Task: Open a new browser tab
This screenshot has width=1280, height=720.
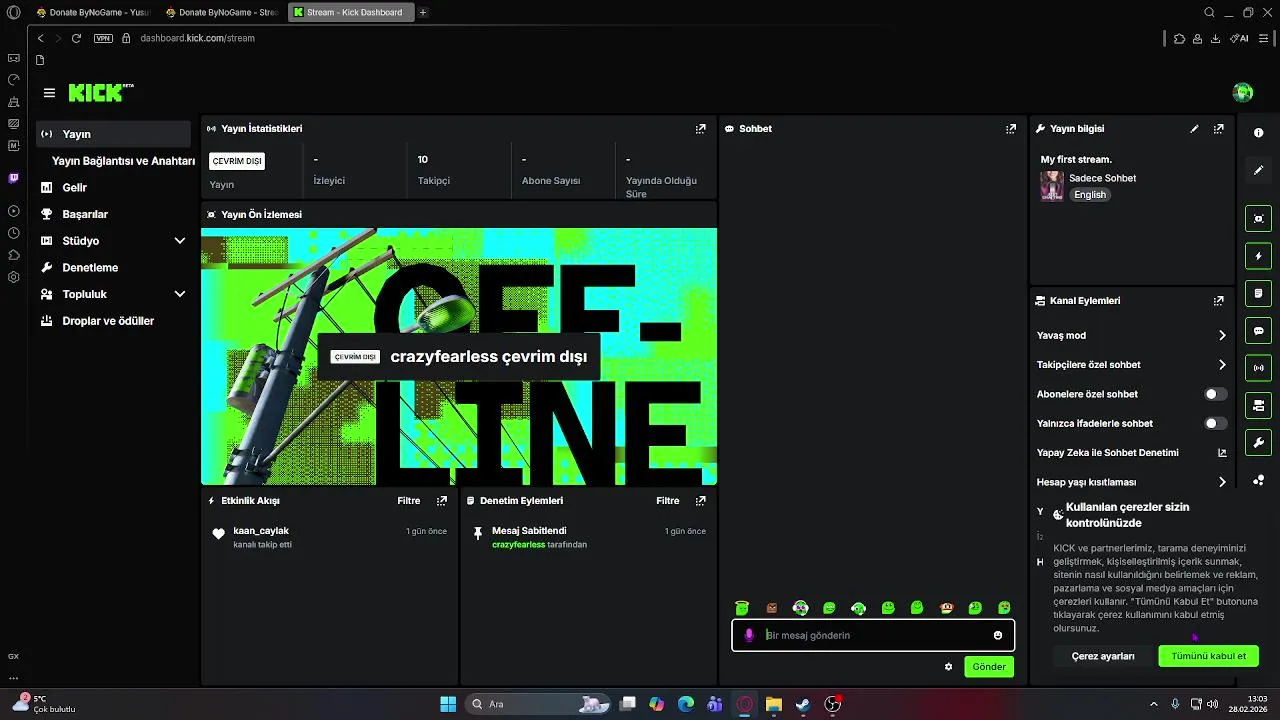Action: (423, 12)
